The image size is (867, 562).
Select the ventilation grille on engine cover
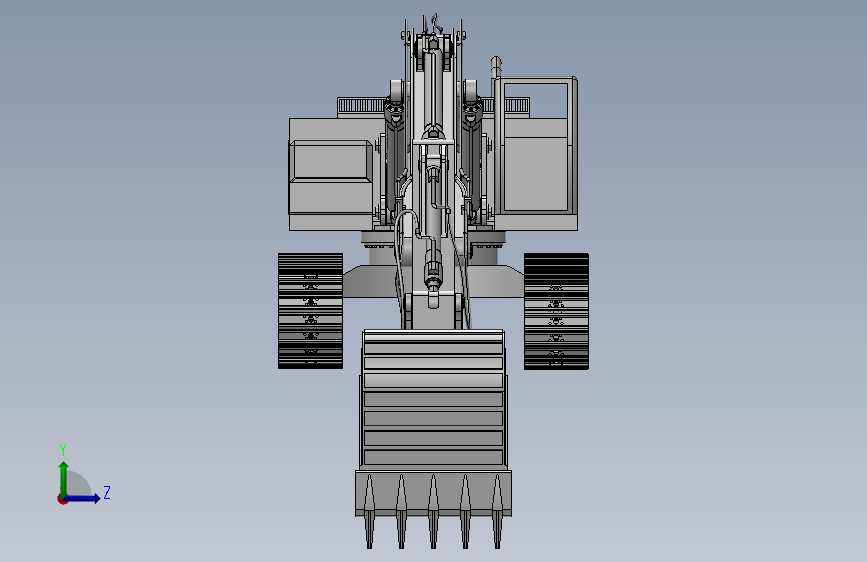point(361,105)
